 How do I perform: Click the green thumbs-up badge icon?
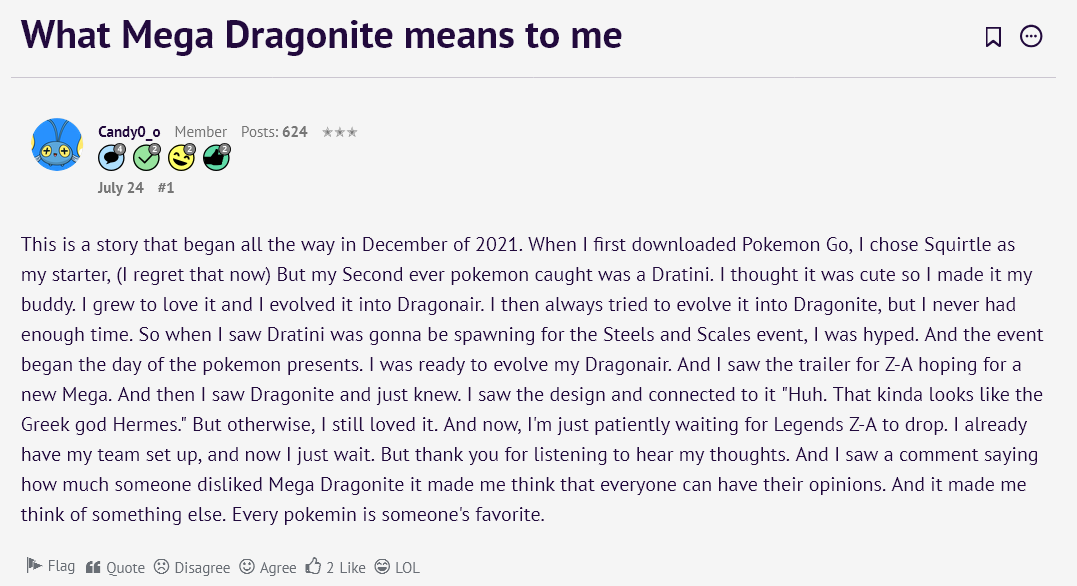tap(216, 157)
